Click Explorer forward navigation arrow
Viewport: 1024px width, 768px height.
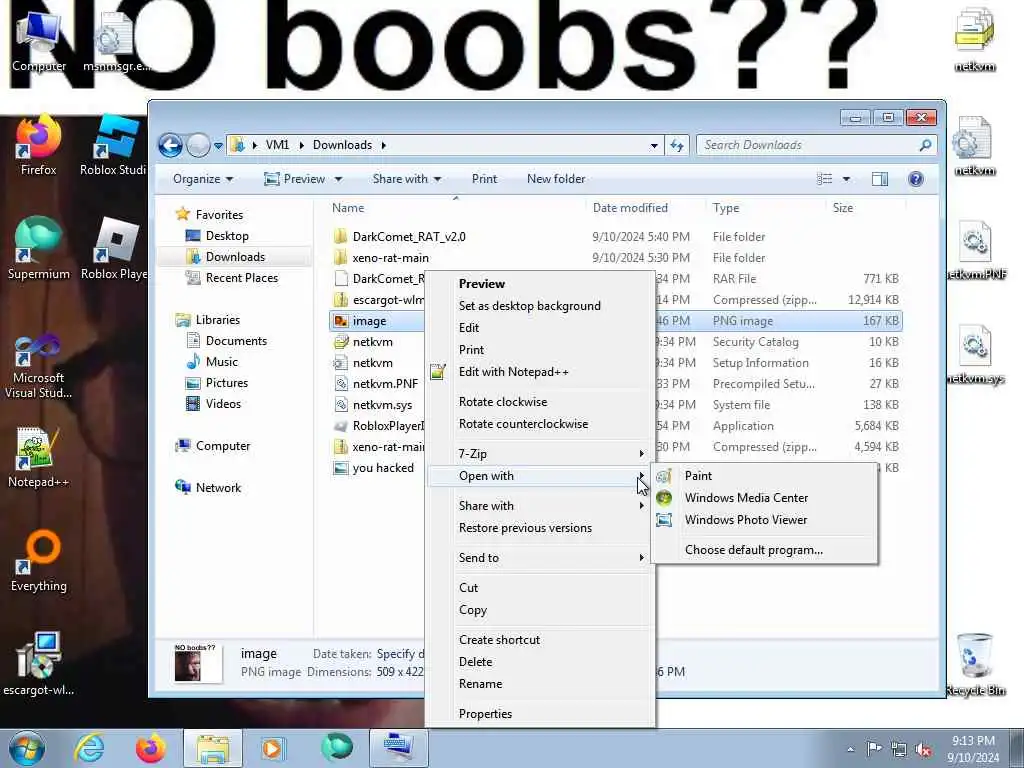pos(198,145)
